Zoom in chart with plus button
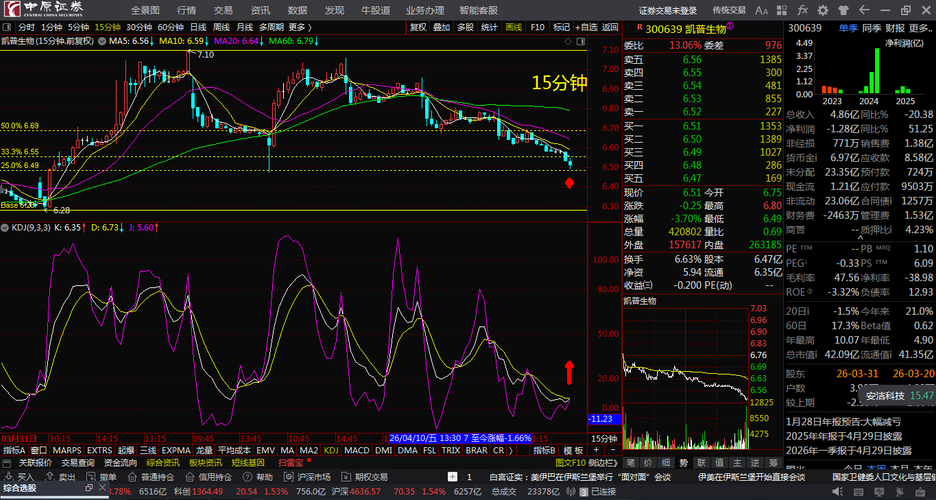Screen dimensions: 936x500 tap(596, 450)
